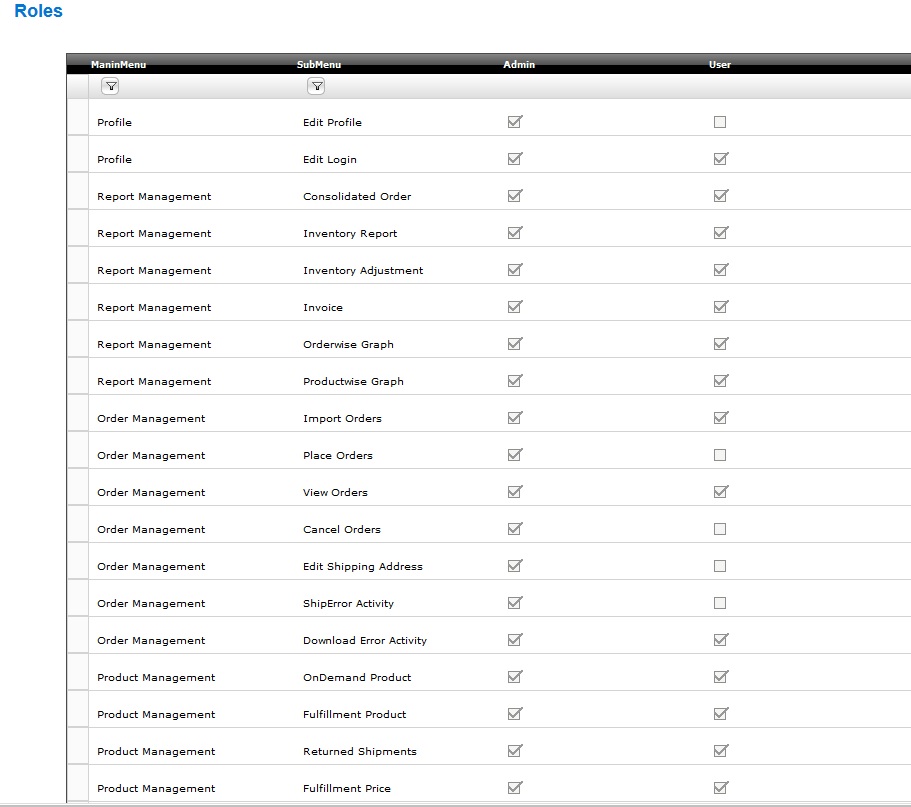Toggle Admin checkbox for Download Error Activity
Viewport: 911px width, 807px height.
[515, 640]
